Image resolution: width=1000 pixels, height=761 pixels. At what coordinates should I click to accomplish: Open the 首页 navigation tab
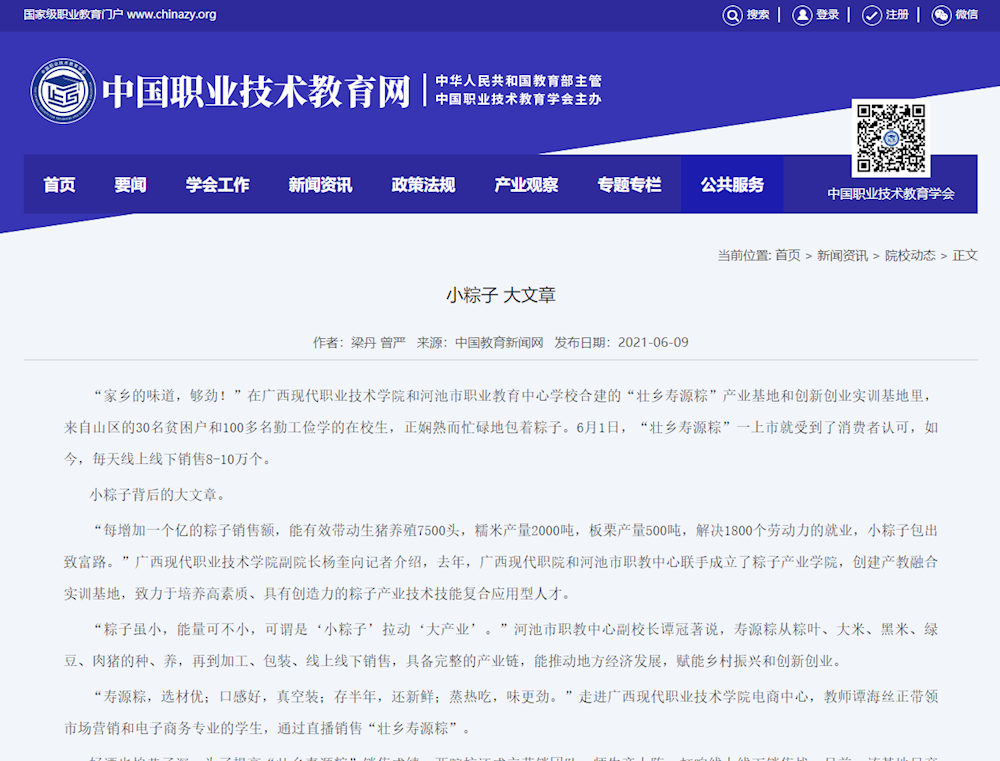[59, 185]
